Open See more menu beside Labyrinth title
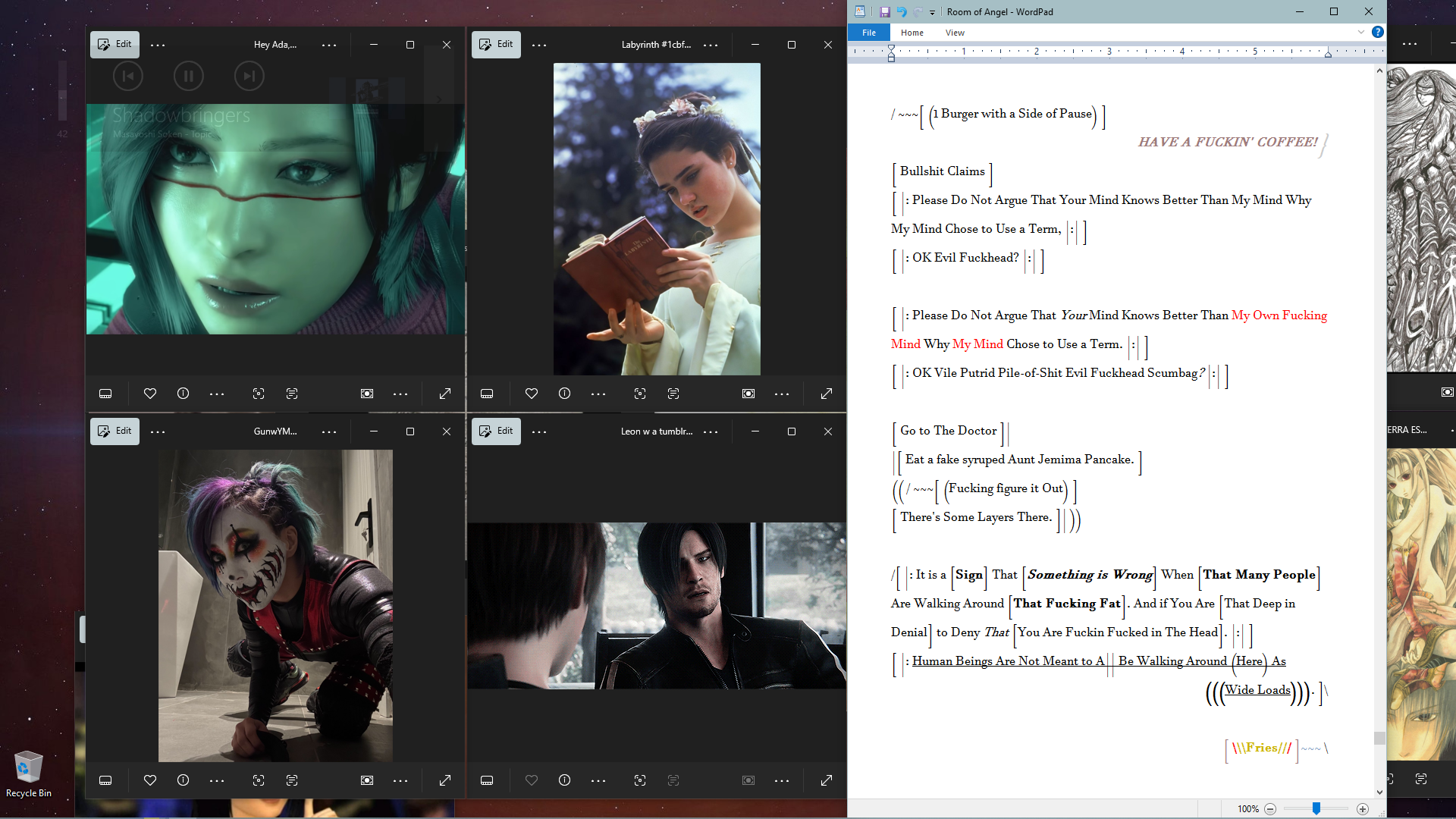This screenshot has height=819, width=1456. (x=711, y=45)
